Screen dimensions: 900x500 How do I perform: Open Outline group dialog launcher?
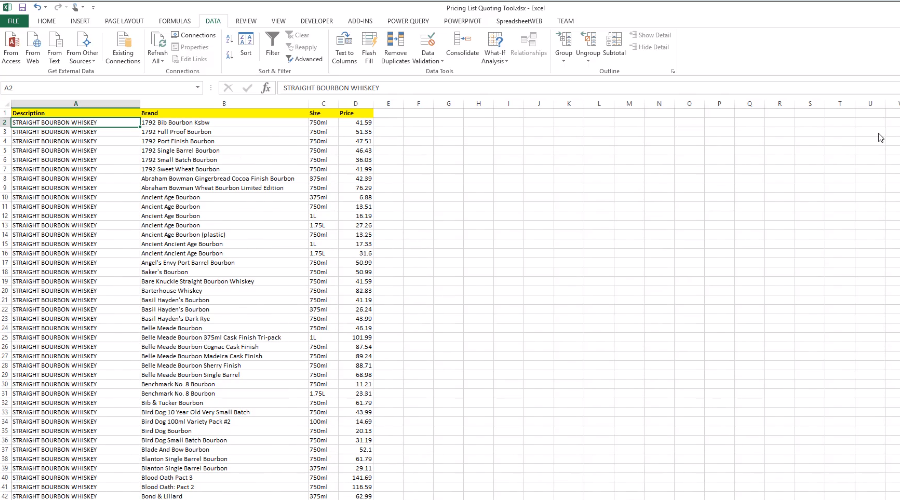pos(673,71)
